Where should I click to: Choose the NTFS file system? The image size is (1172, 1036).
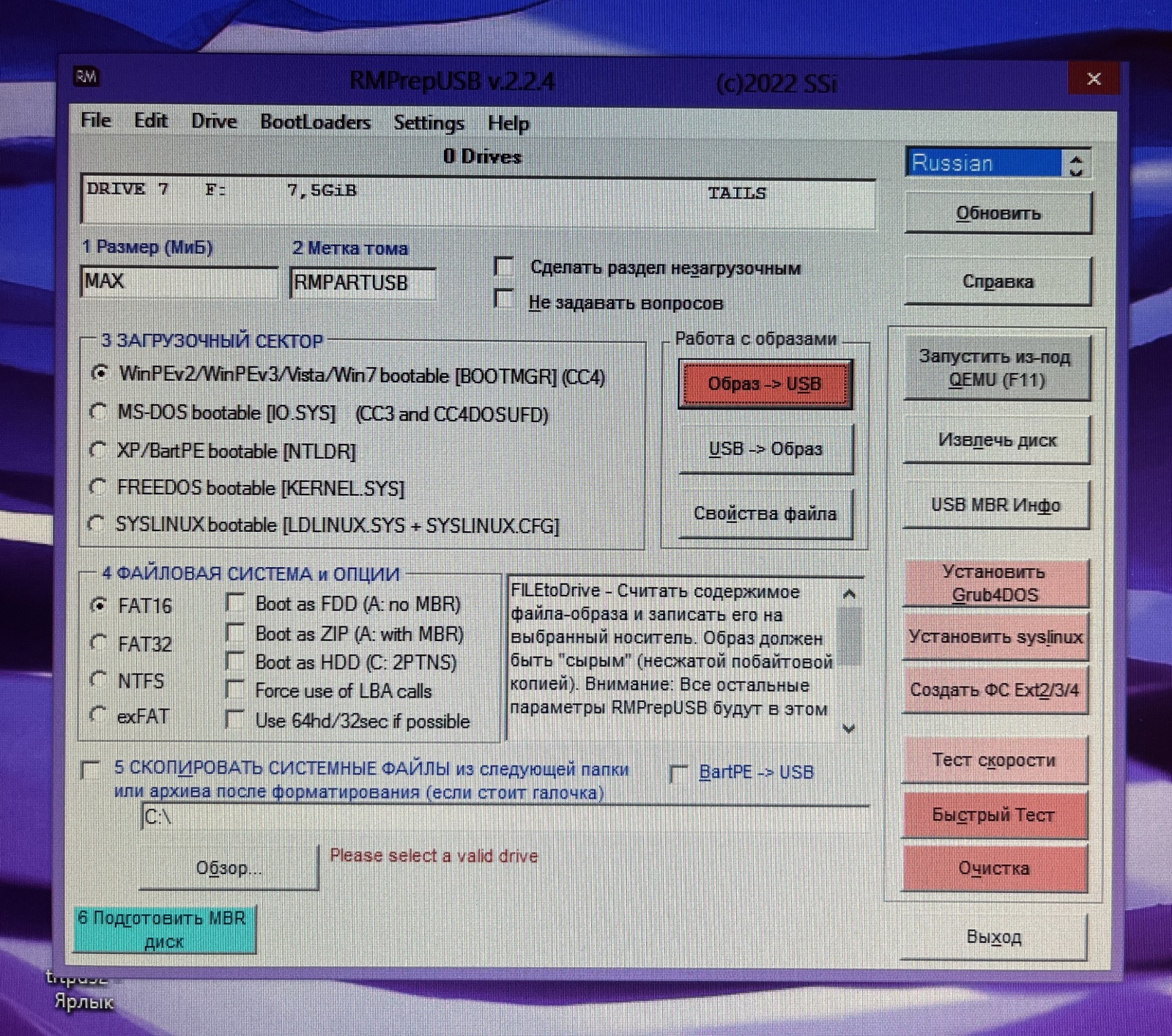pyautogui.click(x=97, y=679)
